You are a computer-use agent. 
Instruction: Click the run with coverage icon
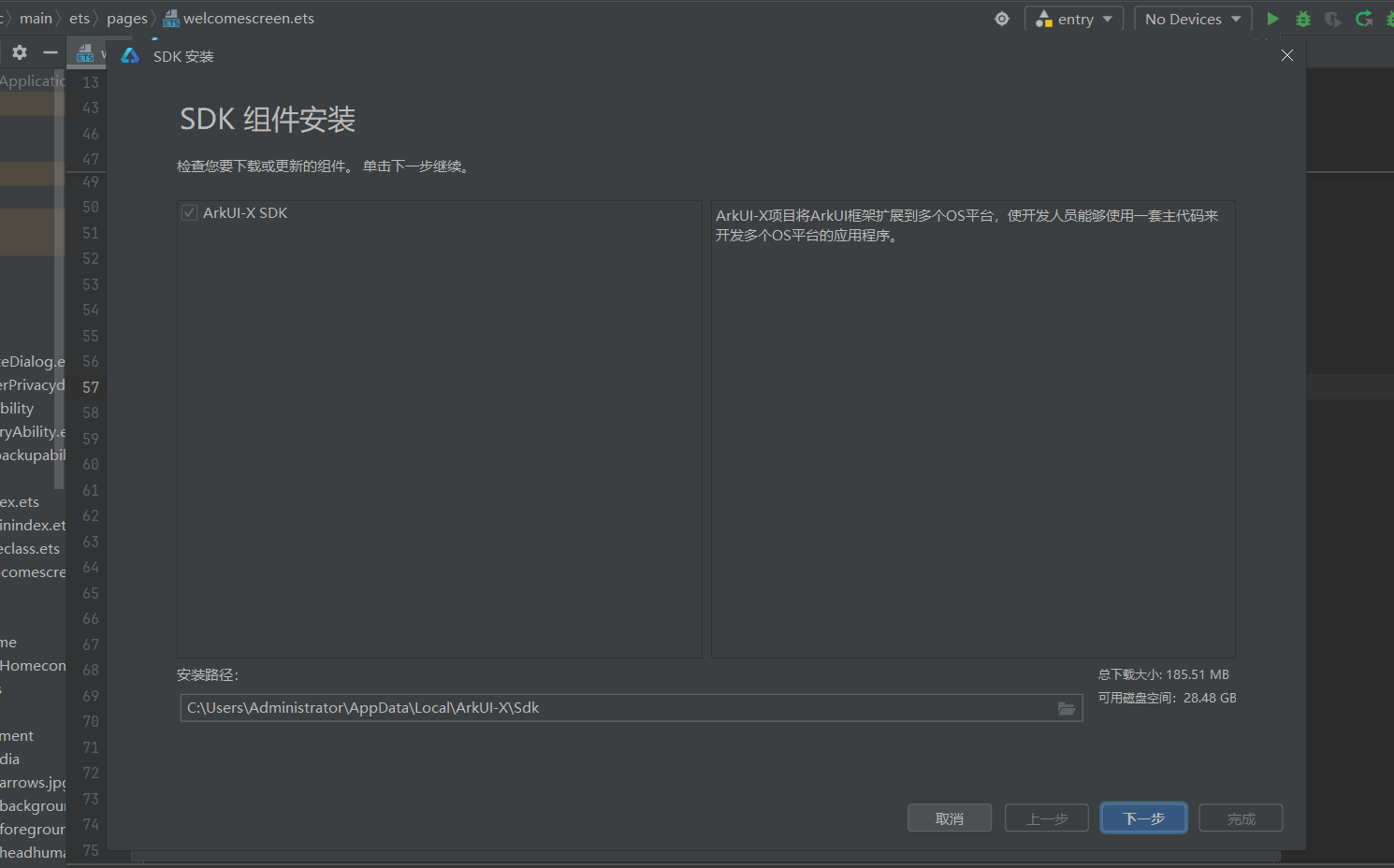pos(1333,19)
